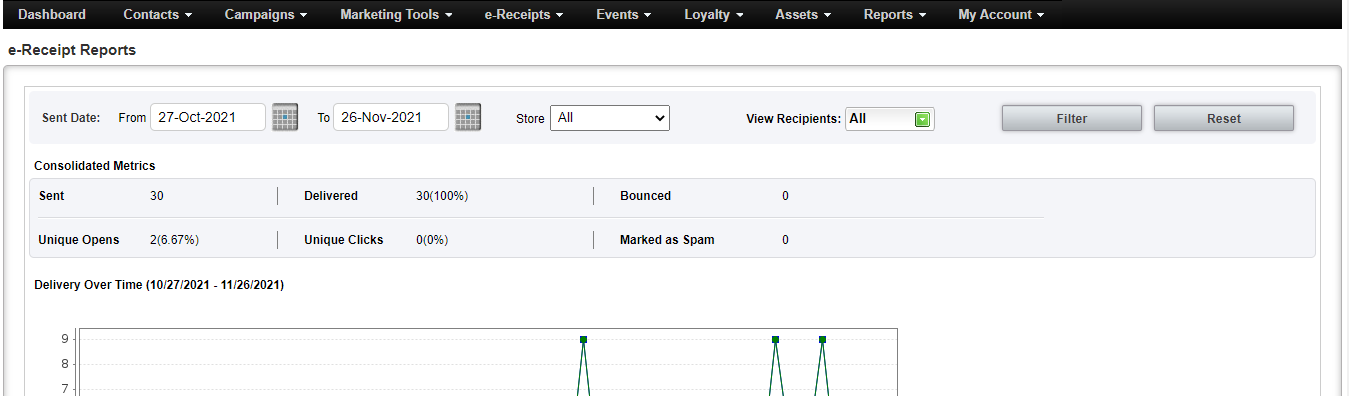The width and height of the screenshot is (1349, 396).
Task: Expand the Loyalty menu
Action: pyautogui.click(x=714, y=14)
